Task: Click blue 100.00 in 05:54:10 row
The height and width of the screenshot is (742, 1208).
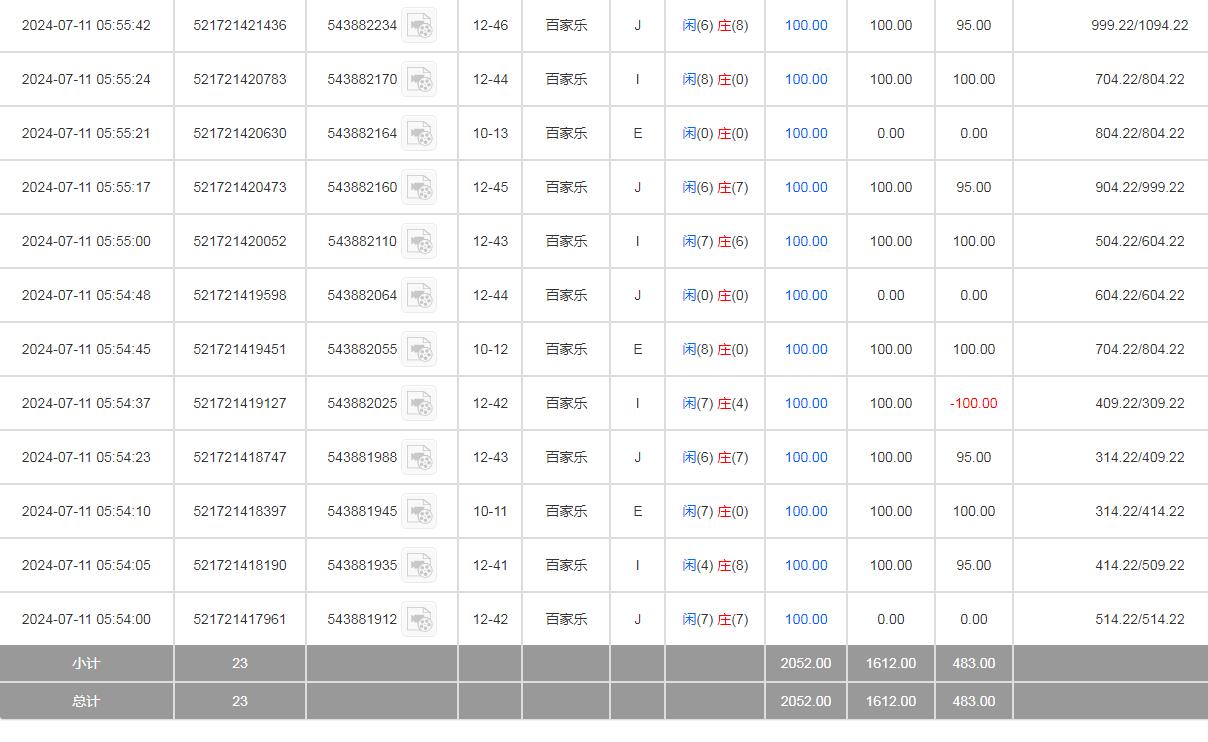Action: [805, 511]
